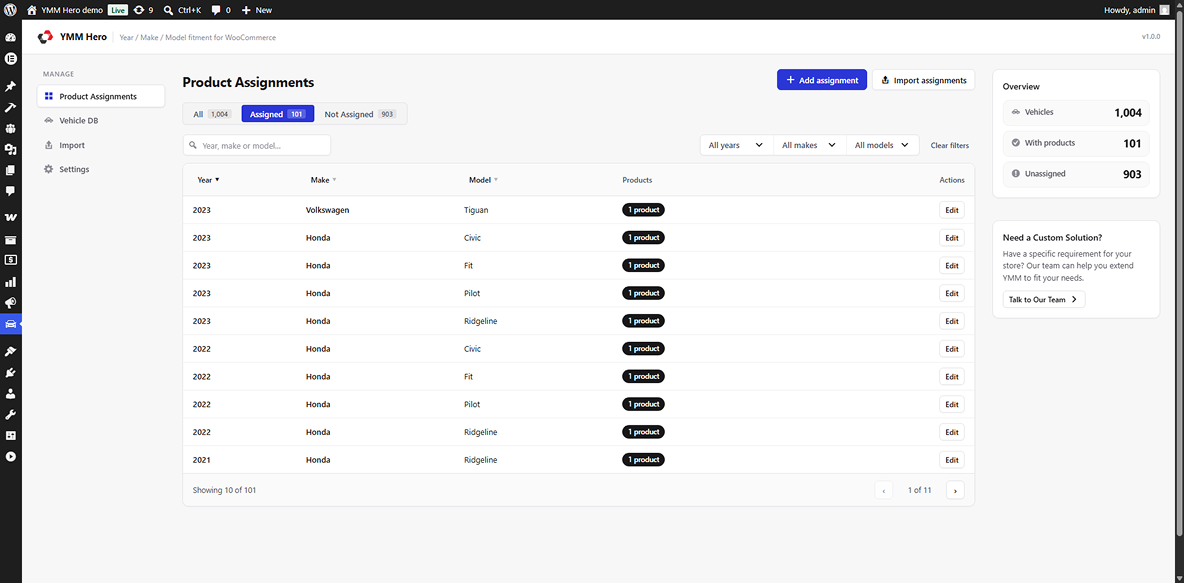Click the updates icon showing 9
The height and width of the screenshot is (583, 1184).
143,10
